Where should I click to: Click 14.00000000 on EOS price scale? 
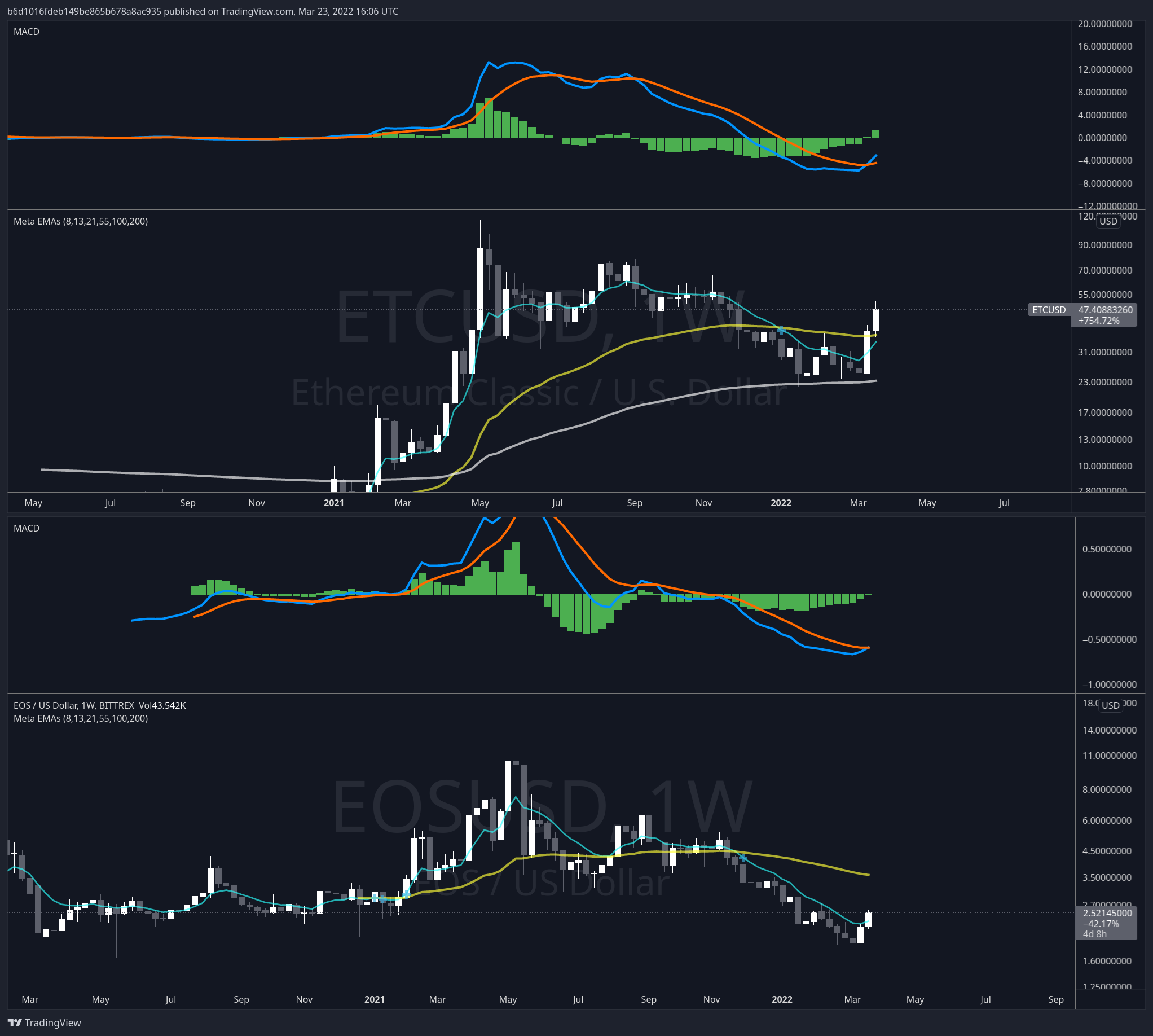(x=1109, y=730)
